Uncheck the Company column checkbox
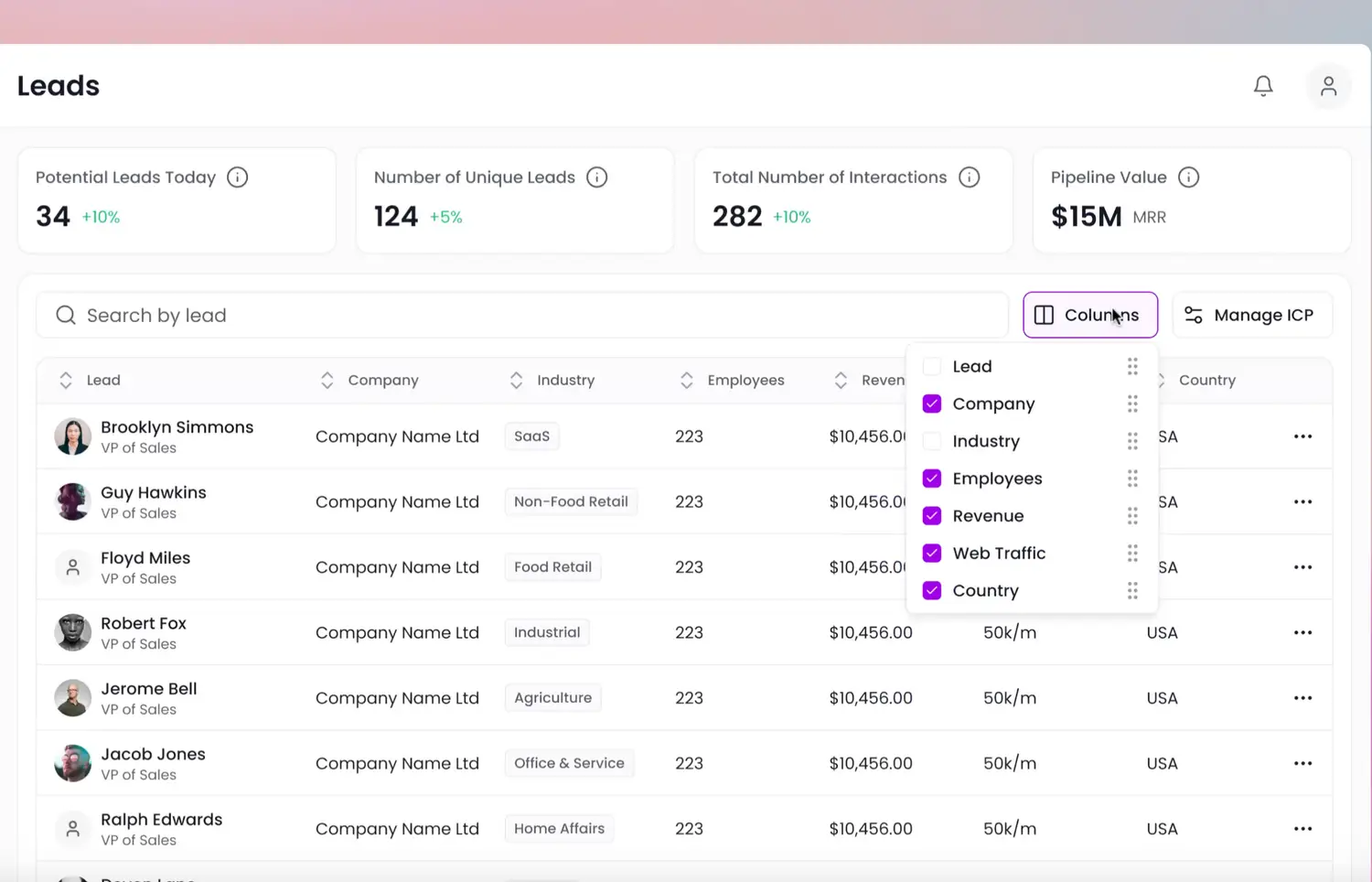Viewport: 1372px width, 882px height. tap(932, 403)
